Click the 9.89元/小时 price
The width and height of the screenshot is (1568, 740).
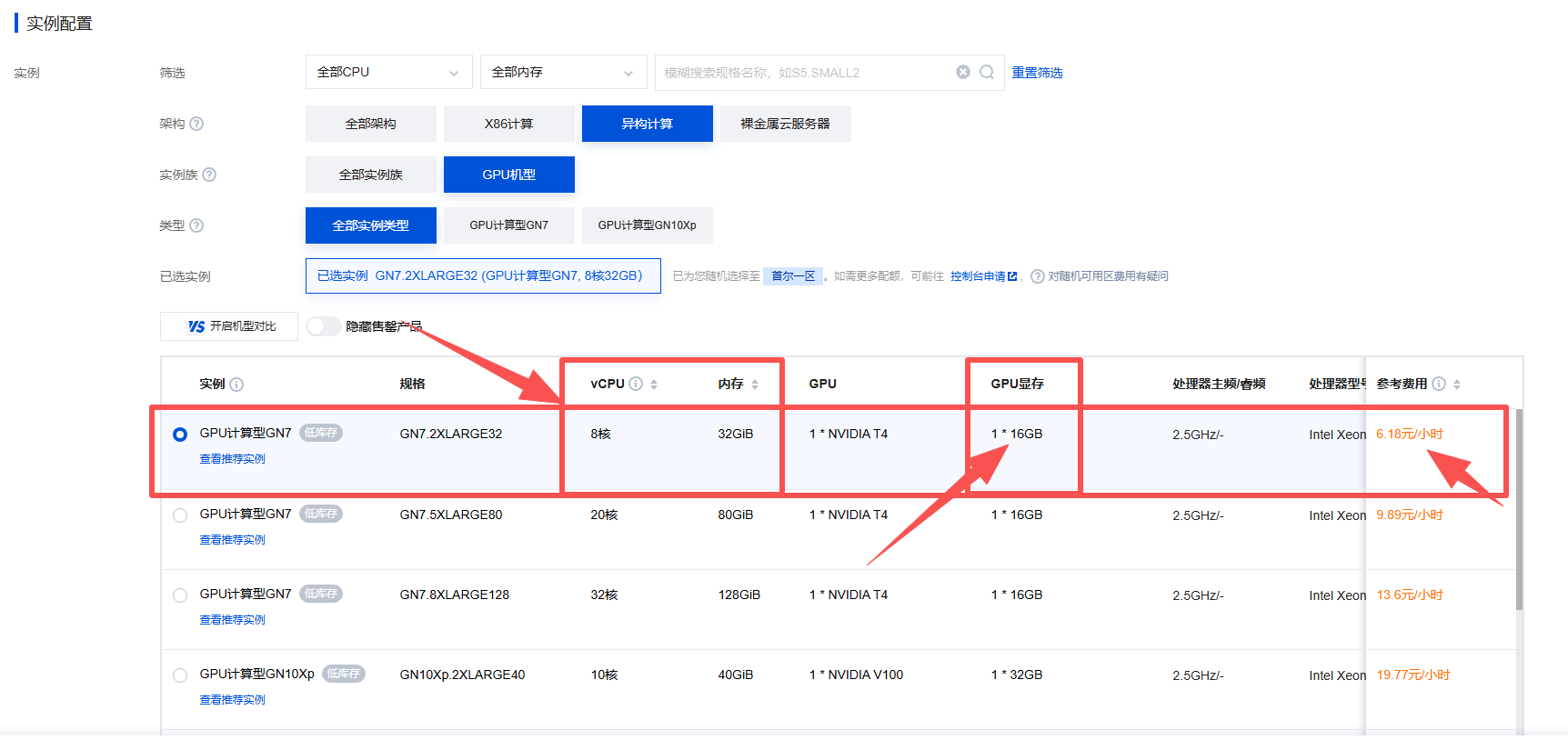(x=1410, y=515)
